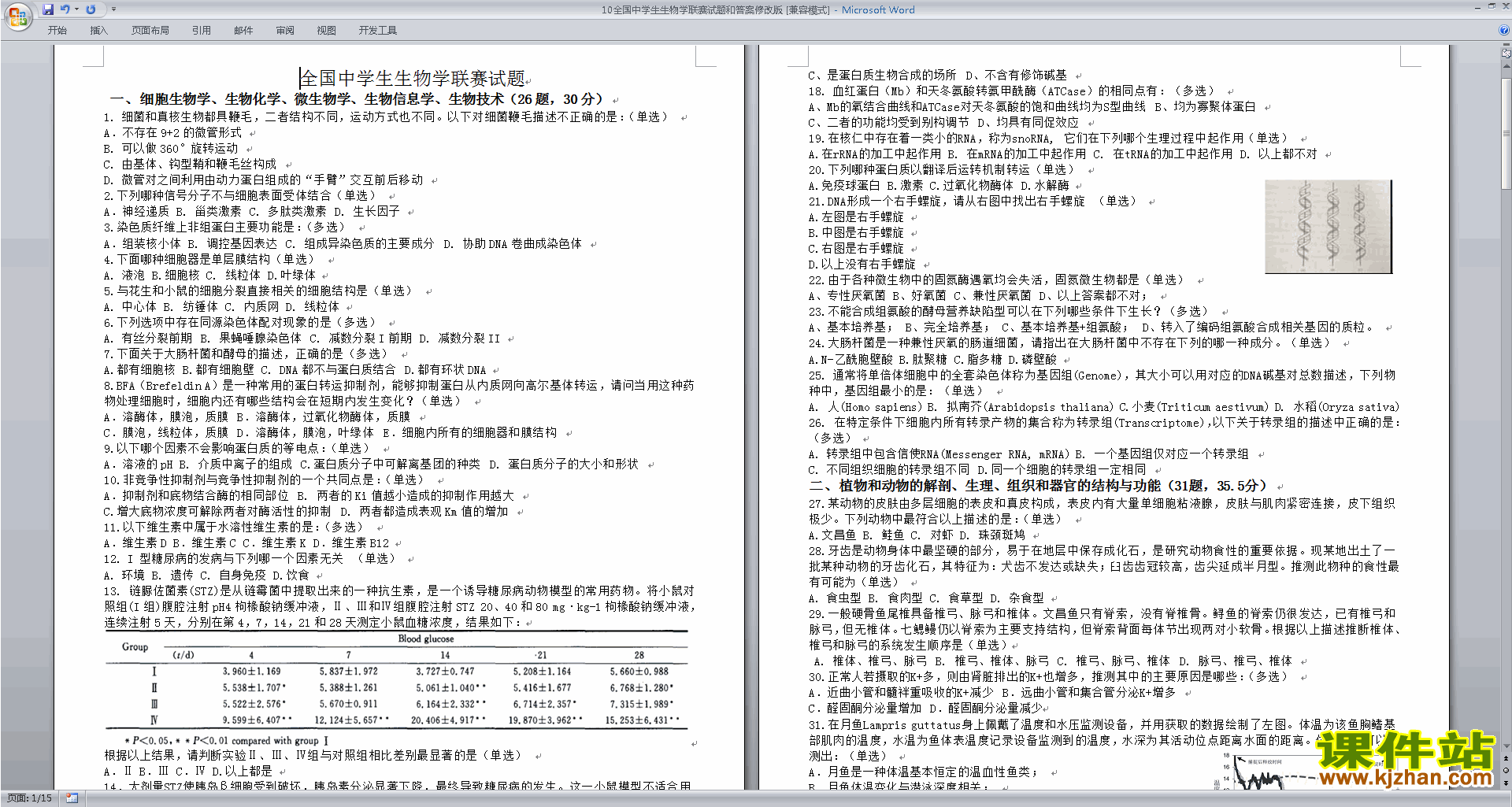Image resolution: width=1512 pixels, height=807 pixels.
Task: Click option A.左图是右手螺旋
Action: coord(856,217)
